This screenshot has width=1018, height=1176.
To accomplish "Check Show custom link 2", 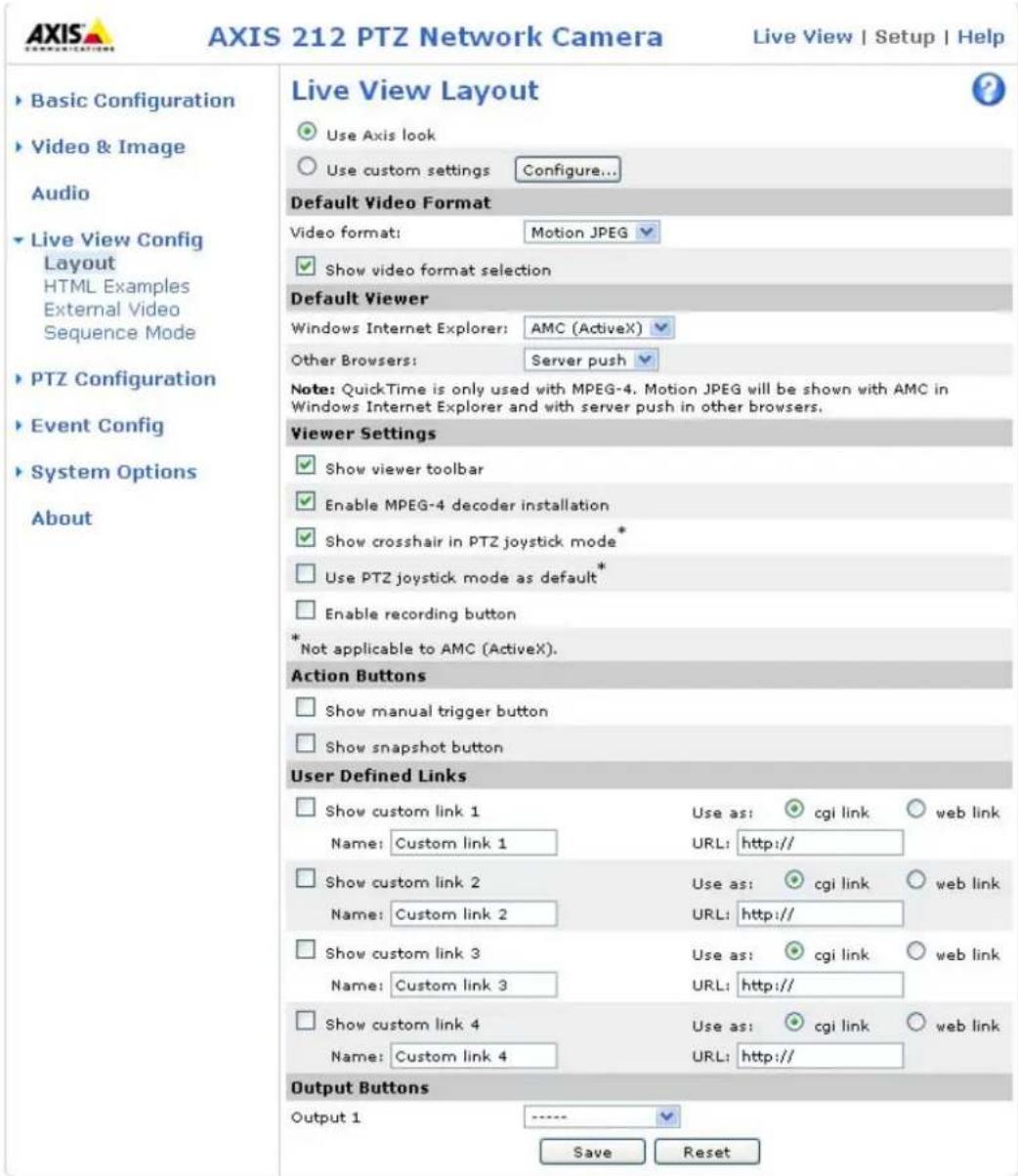I will tap(305, 880).
